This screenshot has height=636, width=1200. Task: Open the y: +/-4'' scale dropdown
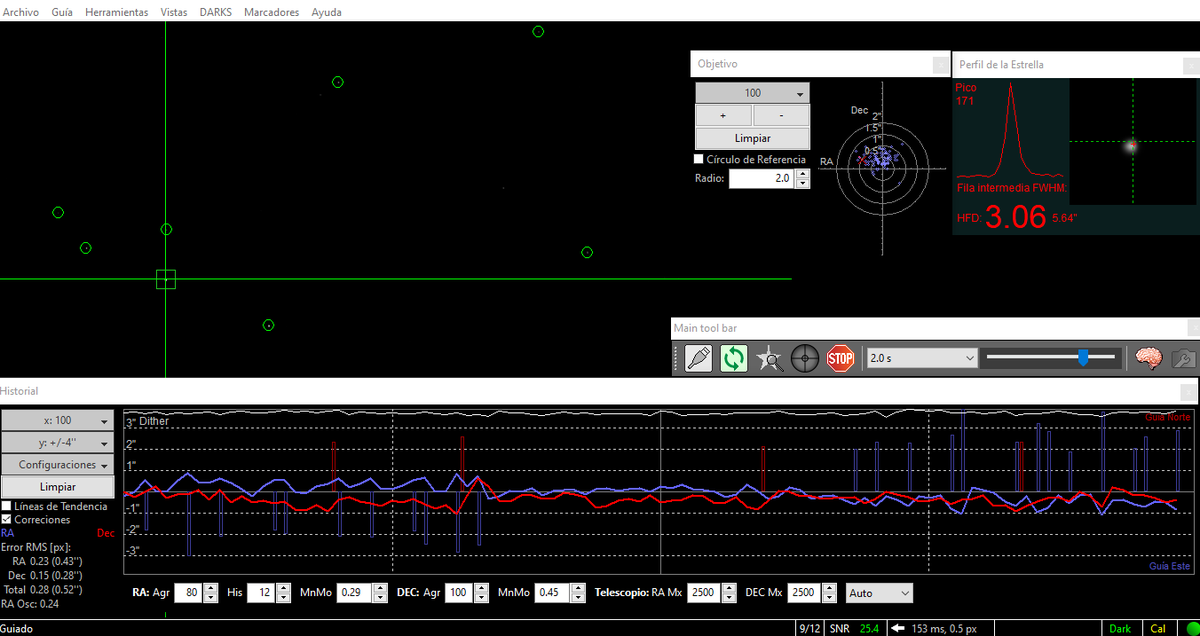pyautogui.click(x=57, y=442)
